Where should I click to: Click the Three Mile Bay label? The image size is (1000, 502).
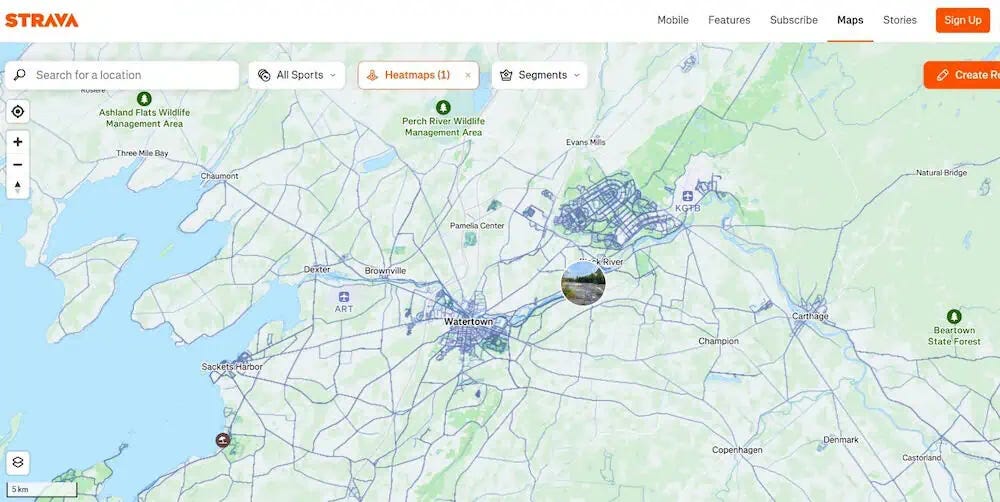click(x=142, y=153)
